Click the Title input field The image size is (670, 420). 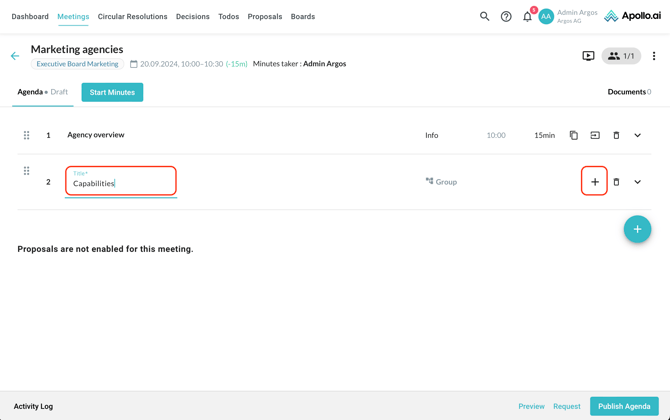click(121, 183)
